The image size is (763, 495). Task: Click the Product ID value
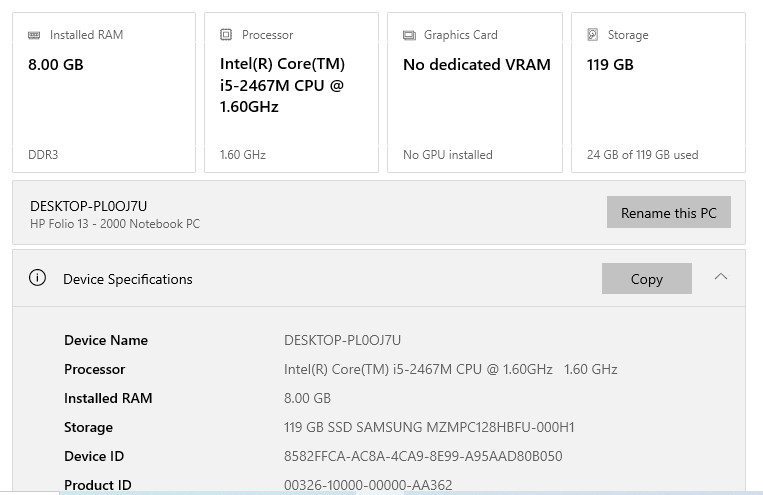368,485
